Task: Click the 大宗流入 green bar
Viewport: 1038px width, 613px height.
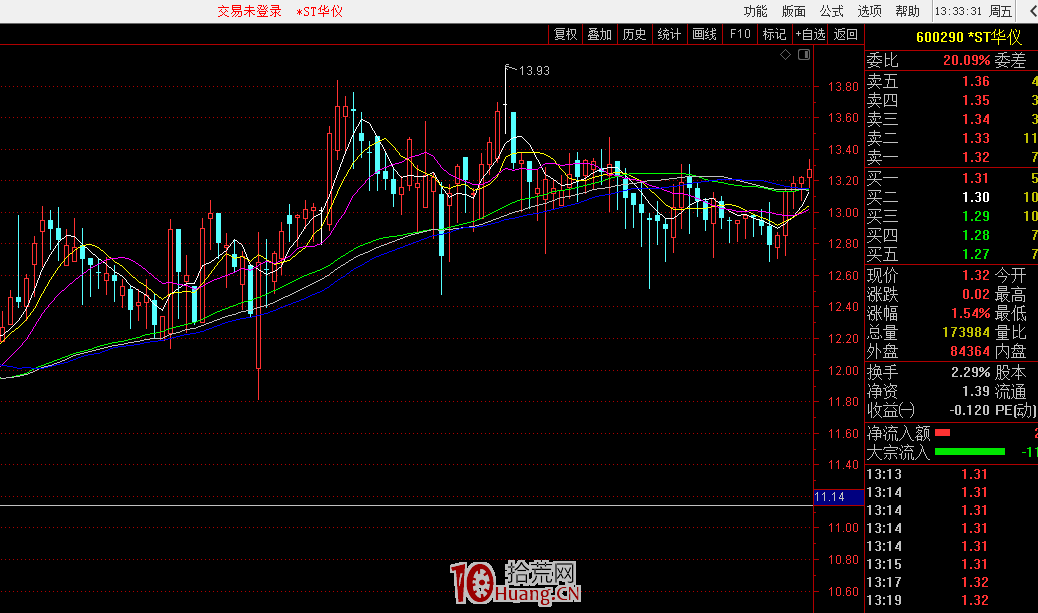Action: 970,452
